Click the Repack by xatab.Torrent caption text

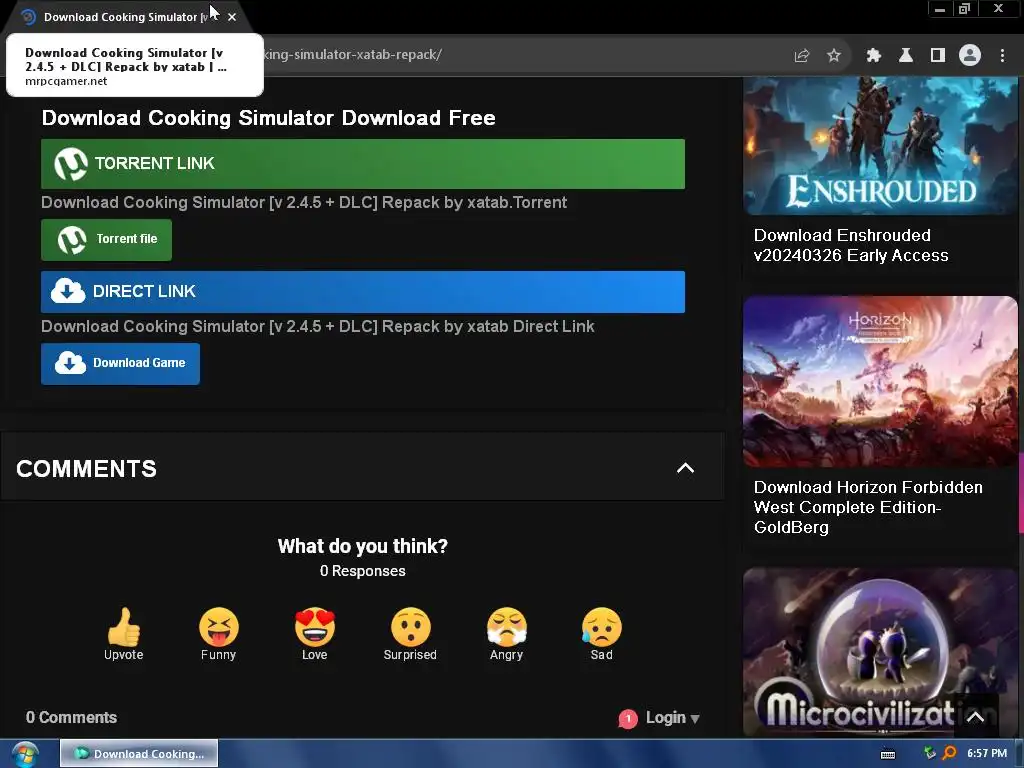click(304, 202)
